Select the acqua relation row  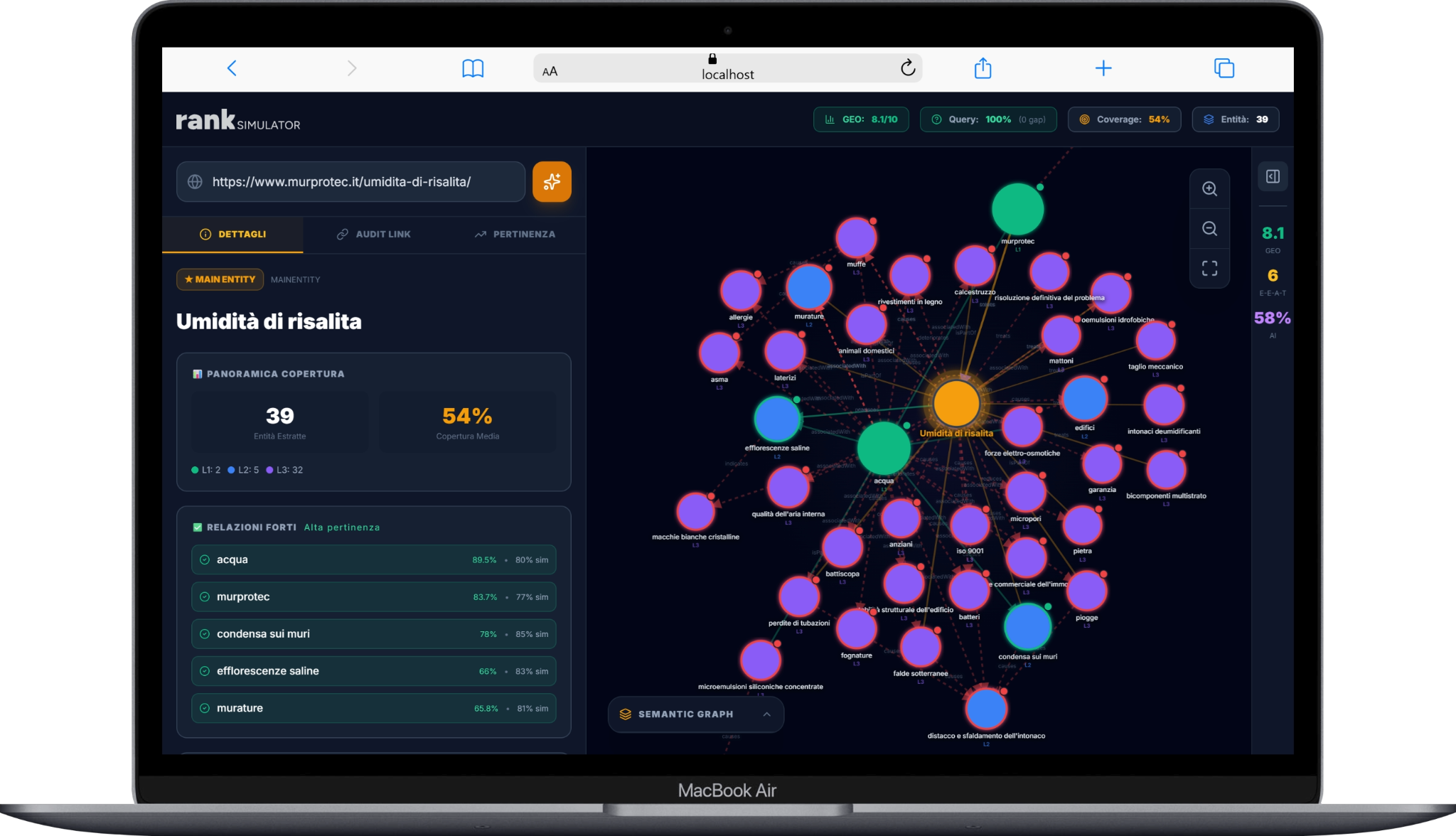pyautogui.click(x=373, y=559)
